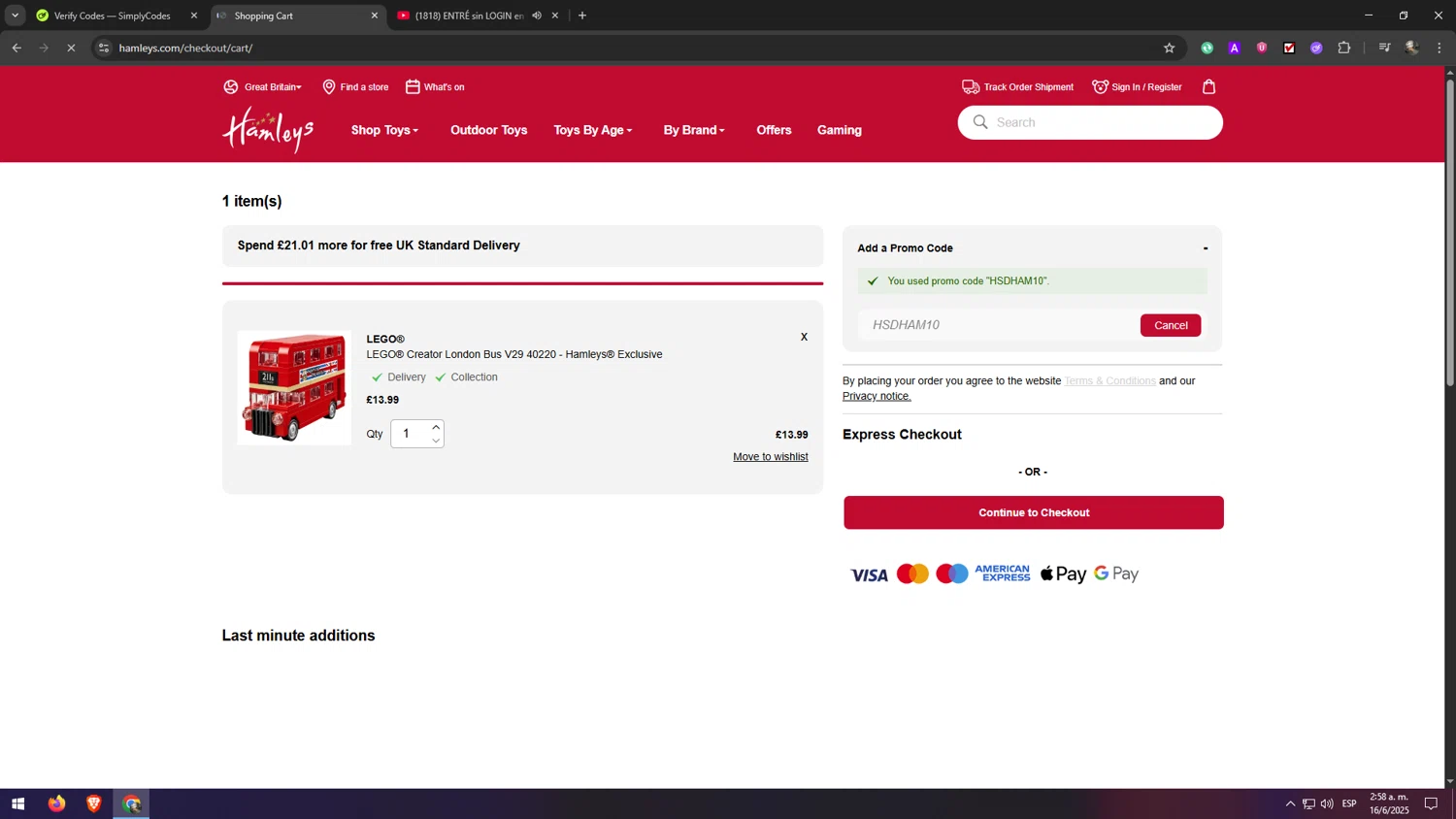Open Terms & Conditions link
The height and width of the screenshot is (819, 1456).
click(x=1109, y=381)
